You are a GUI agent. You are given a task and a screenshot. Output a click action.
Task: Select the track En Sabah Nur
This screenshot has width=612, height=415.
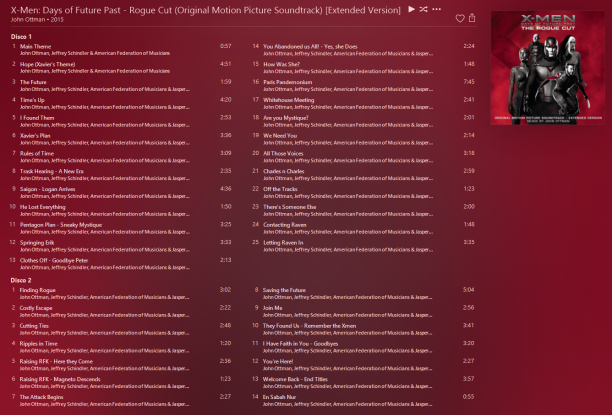tap(279, 397)
